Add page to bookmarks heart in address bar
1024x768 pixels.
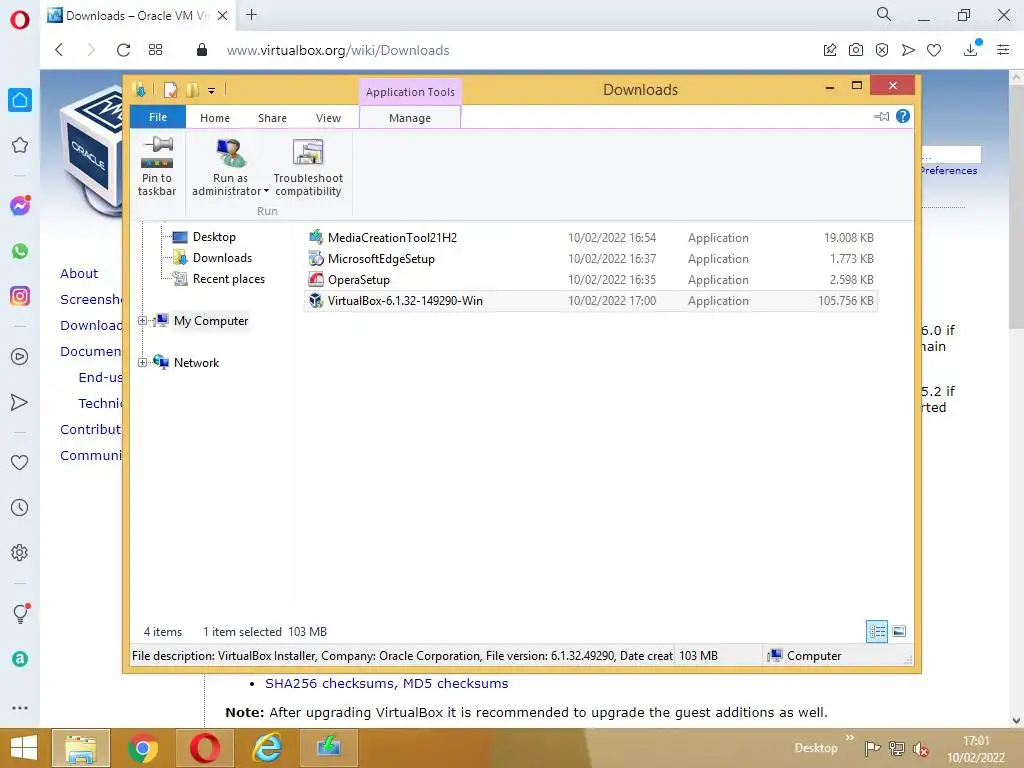pyautogui.click(x=934, y=50)
